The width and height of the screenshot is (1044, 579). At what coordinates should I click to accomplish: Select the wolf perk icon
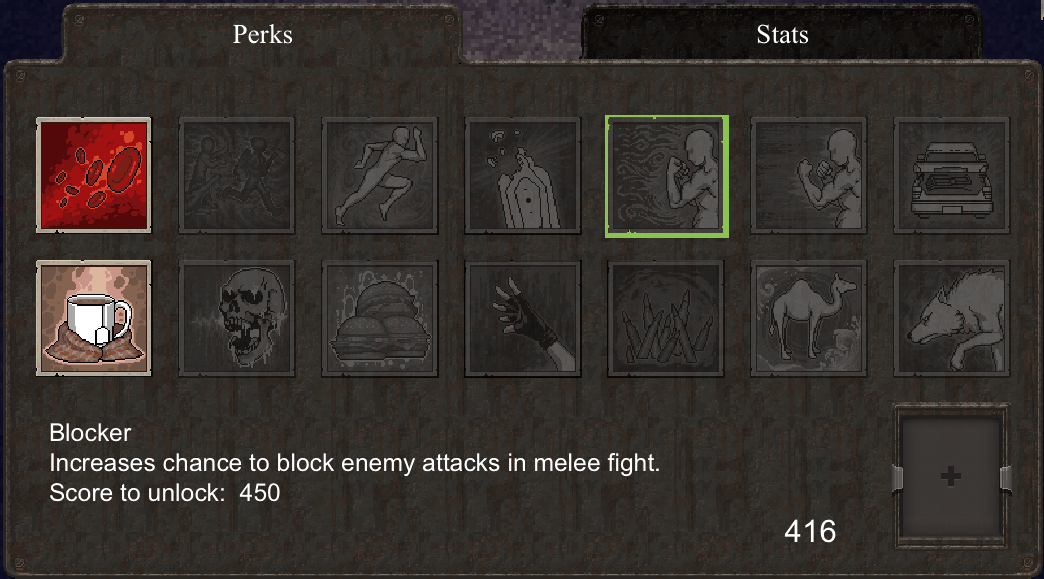(951, 318)
